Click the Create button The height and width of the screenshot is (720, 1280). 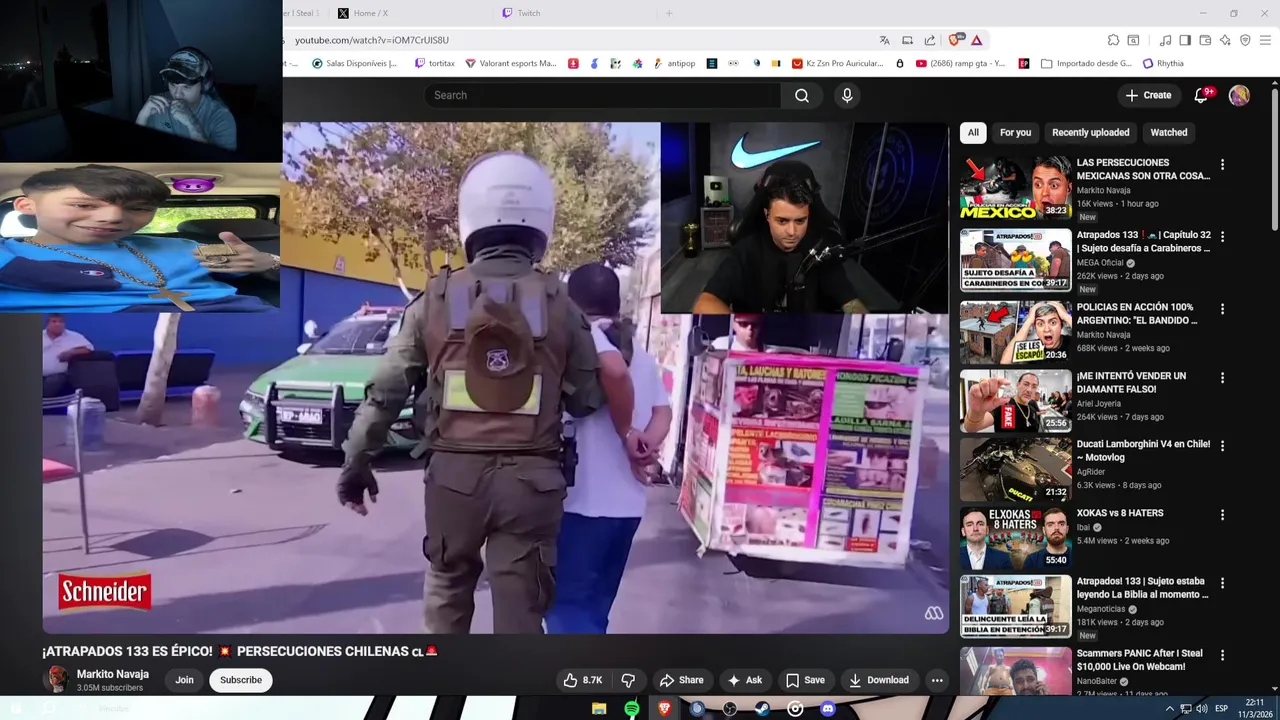click(x=1148, y=95)
